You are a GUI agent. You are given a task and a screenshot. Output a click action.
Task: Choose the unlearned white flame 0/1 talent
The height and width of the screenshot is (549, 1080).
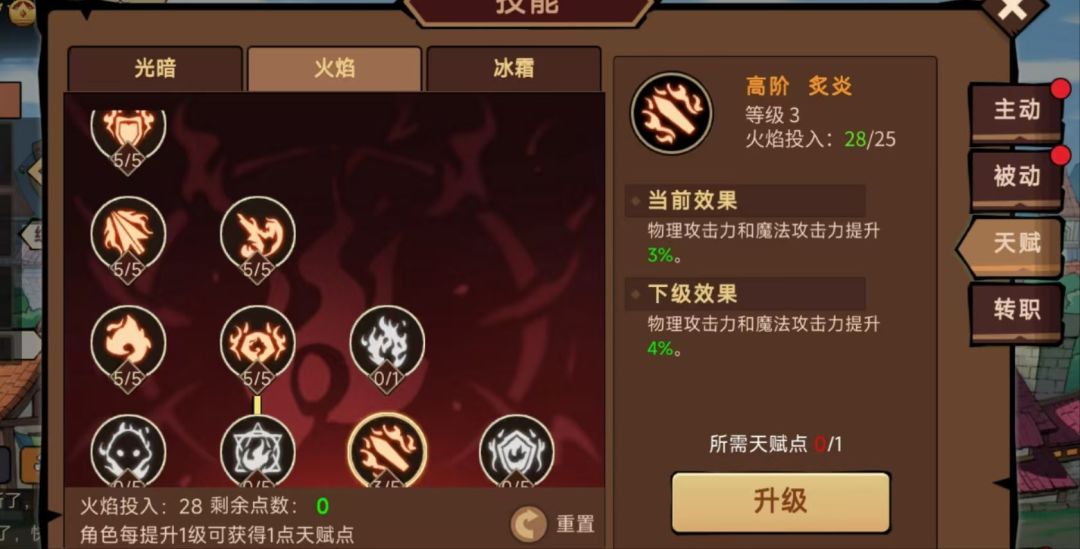click(387, 343)
